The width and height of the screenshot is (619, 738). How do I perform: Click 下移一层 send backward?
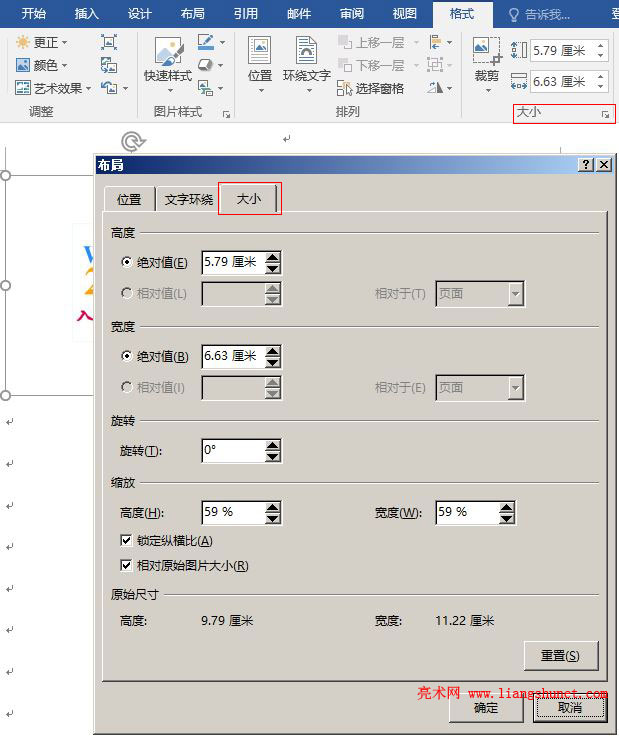tap(372, 65)
